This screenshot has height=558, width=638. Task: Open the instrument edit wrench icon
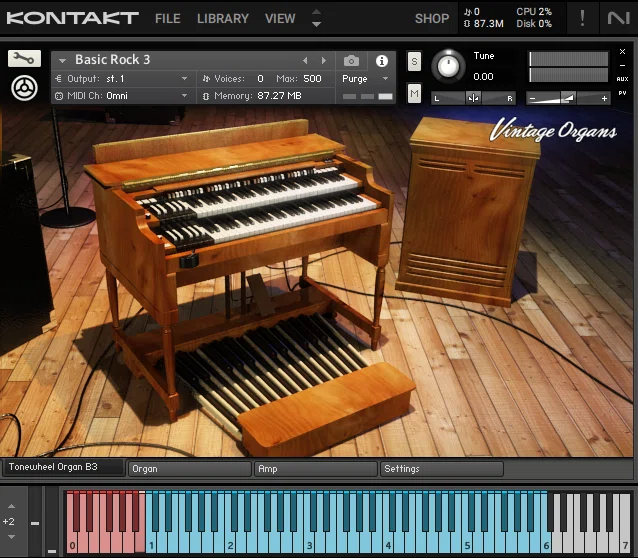pos(24,59)
